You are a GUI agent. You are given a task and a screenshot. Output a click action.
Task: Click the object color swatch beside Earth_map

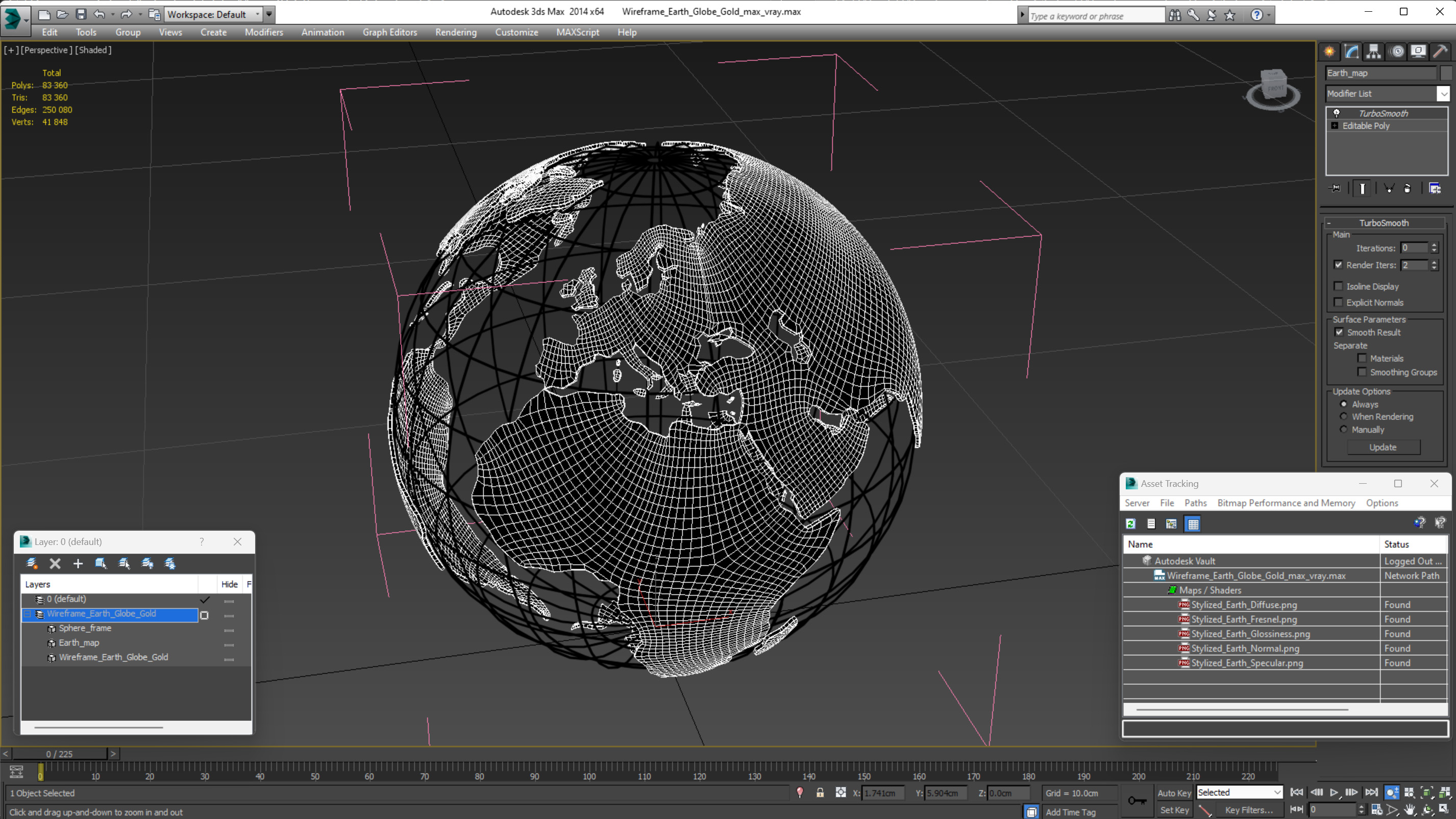pyautogui.click(x=1446, y=73)
